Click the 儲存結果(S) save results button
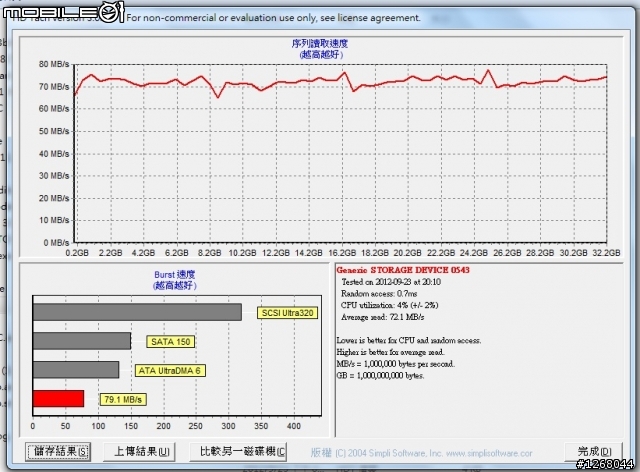This screenshot has height=472, width=640. pyautogui.click(x=58, y=452)
